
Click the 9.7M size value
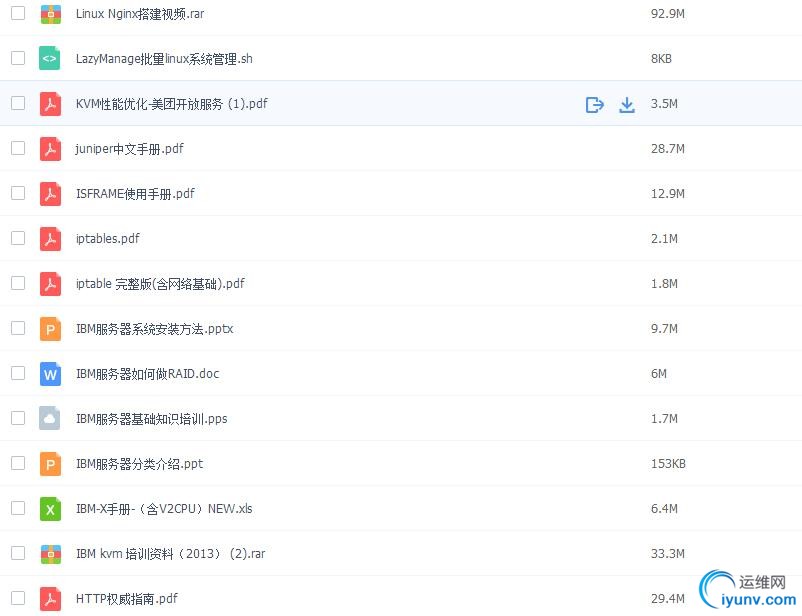click(x=664, y=329)
